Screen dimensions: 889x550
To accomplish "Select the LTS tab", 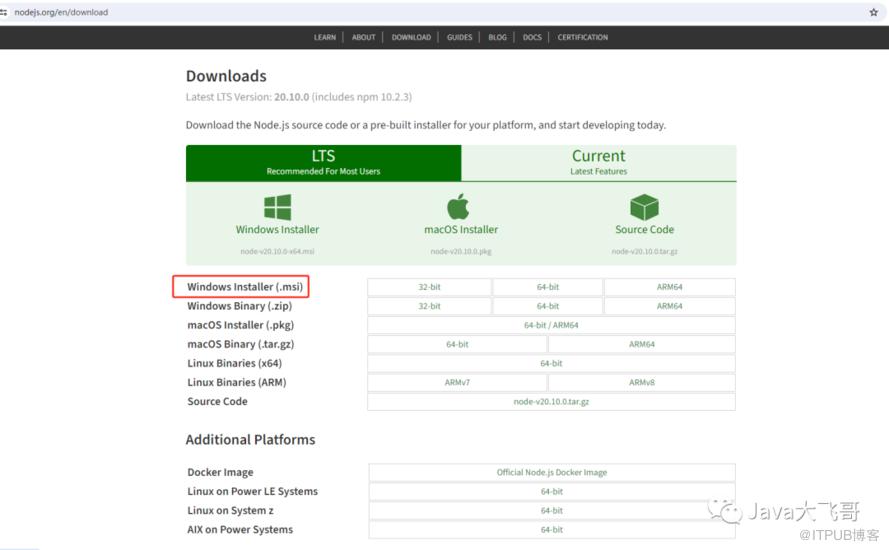I will (323, 162).
